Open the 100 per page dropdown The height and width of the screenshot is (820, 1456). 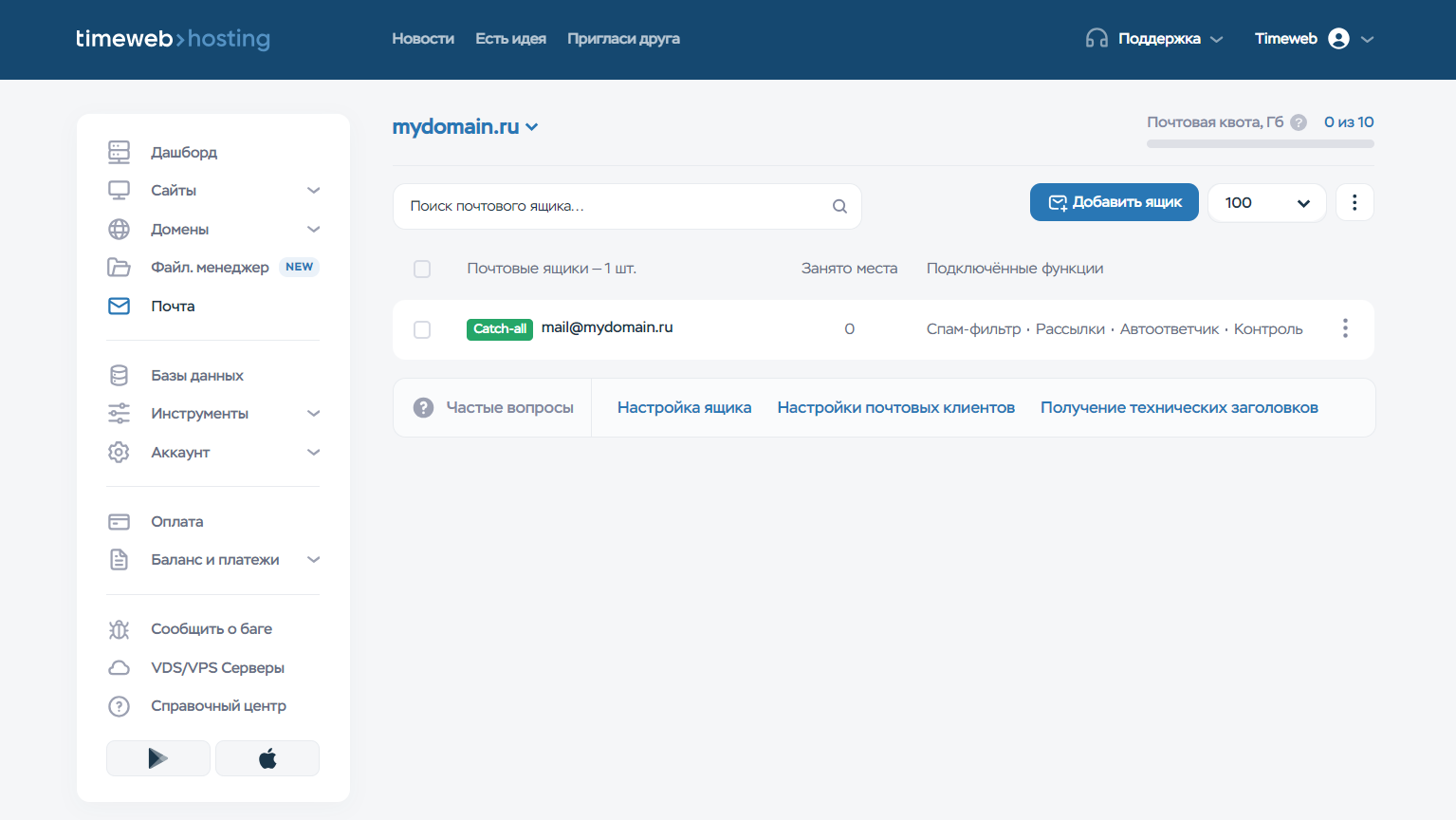(x=1266, y=202)
